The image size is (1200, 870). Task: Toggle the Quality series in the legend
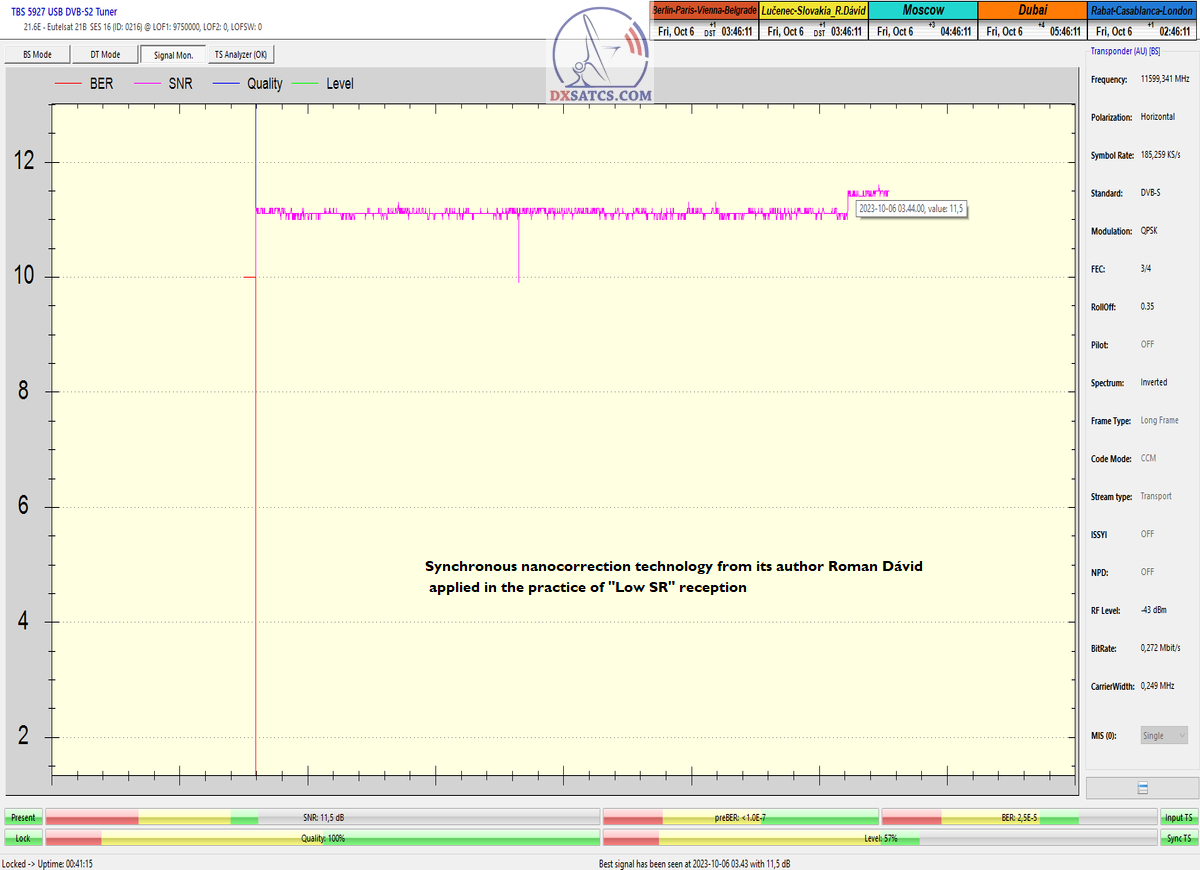point(265,84)
